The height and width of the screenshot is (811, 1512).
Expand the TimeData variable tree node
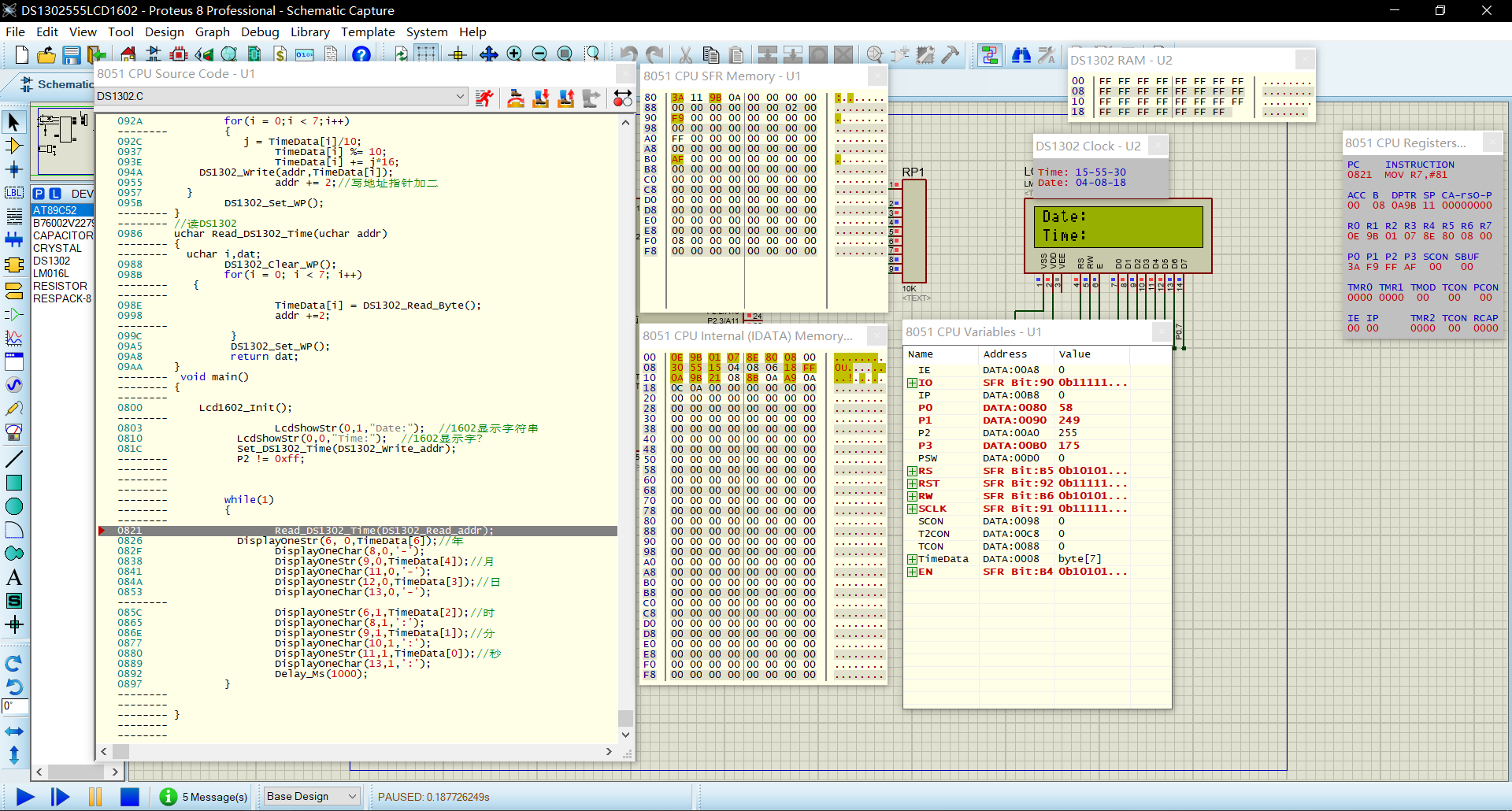tap(912, 559)
